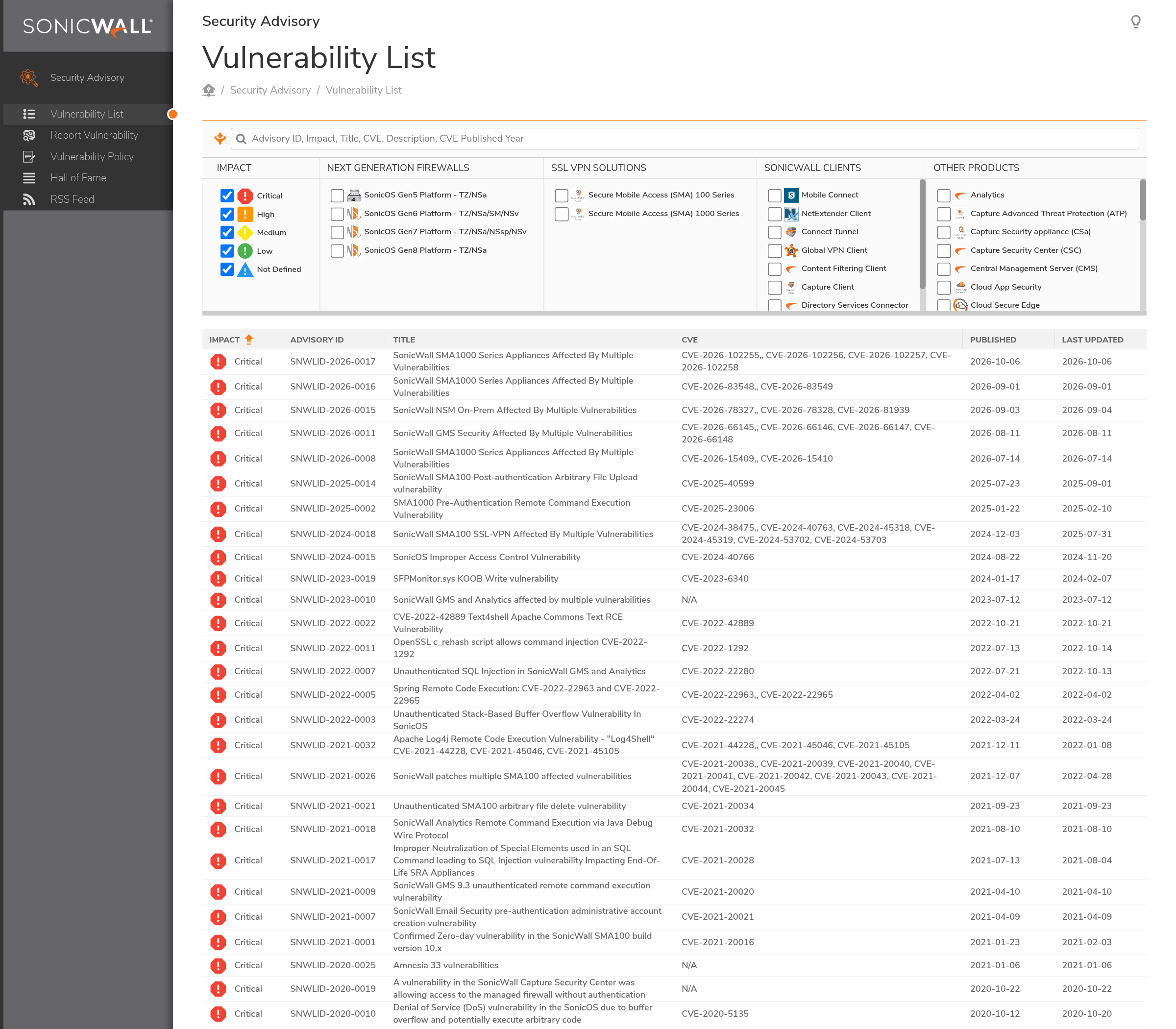This screenshot has width=1176, height=1029.
Task: Click the Security Advisory sidebar icon
Action: 29,77
